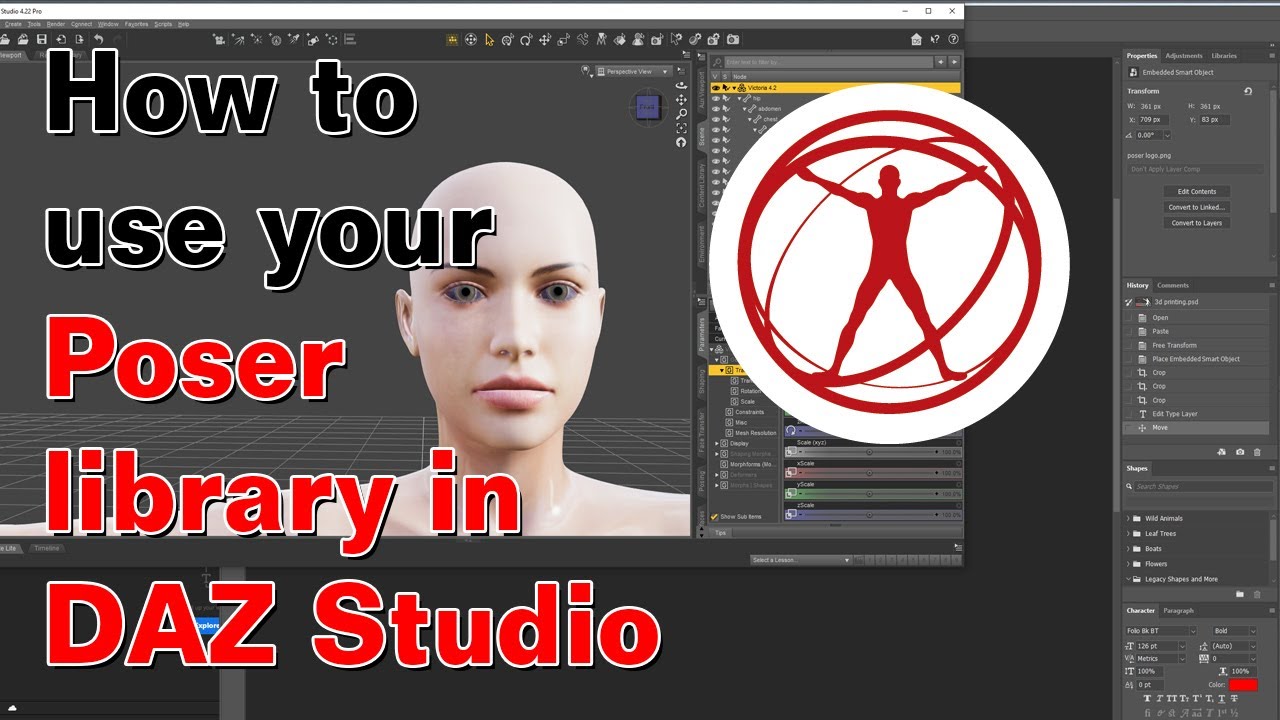Click the History snapshot camera icon
Viewport: 1280px width, 720px height.
pos(1240,452)
